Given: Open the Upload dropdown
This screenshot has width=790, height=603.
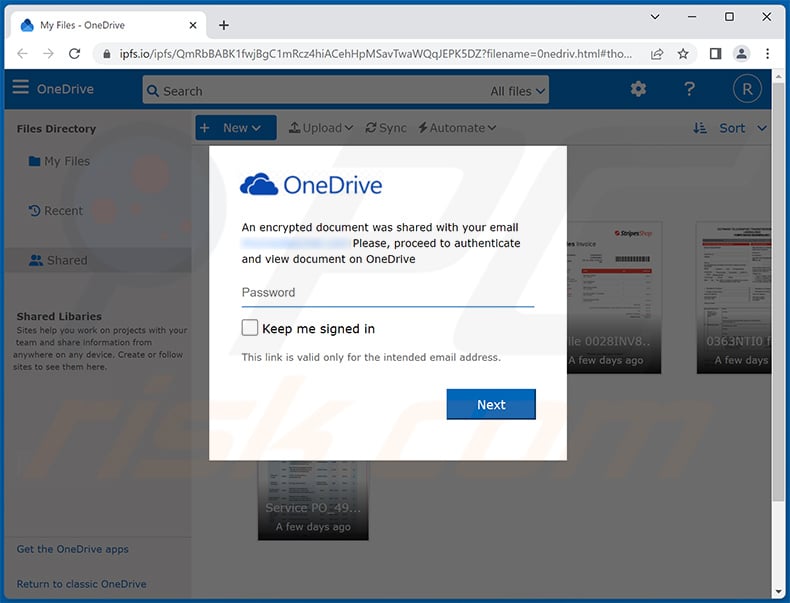Looking at the screenshot, I should click(x=321, y=128).
